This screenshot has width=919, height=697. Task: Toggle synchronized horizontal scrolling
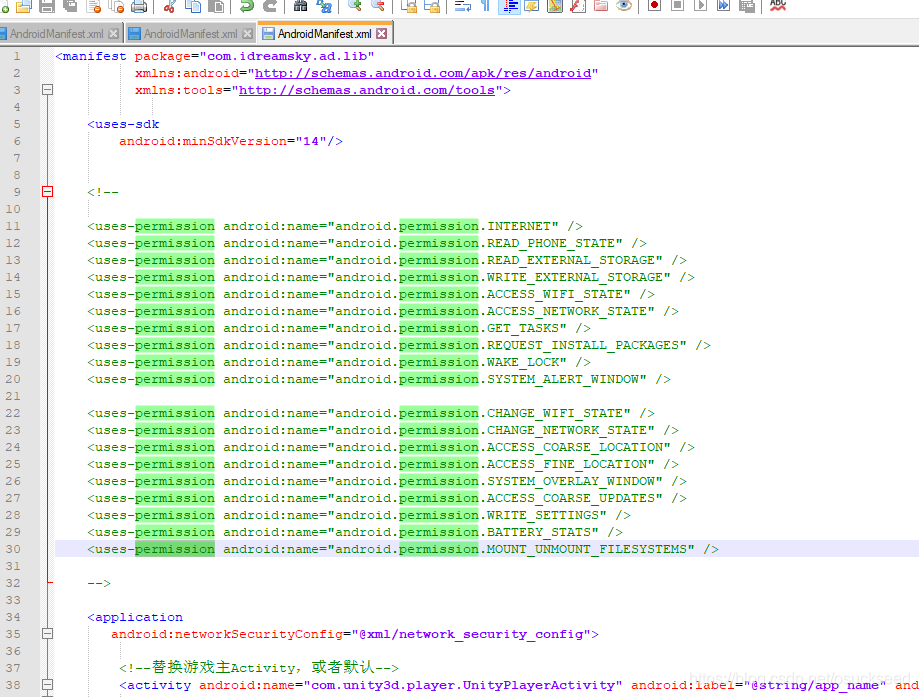coord(432,6)
